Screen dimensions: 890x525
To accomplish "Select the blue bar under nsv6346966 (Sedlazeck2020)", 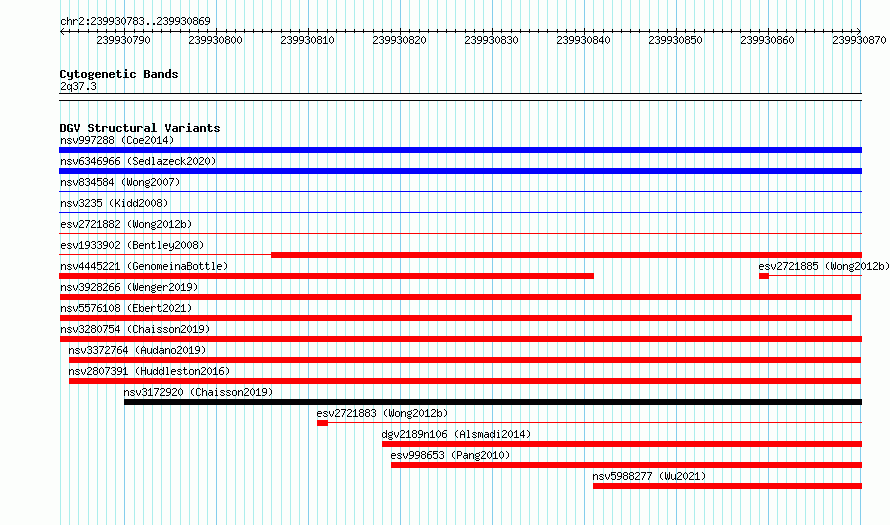I will click(460, 171).
